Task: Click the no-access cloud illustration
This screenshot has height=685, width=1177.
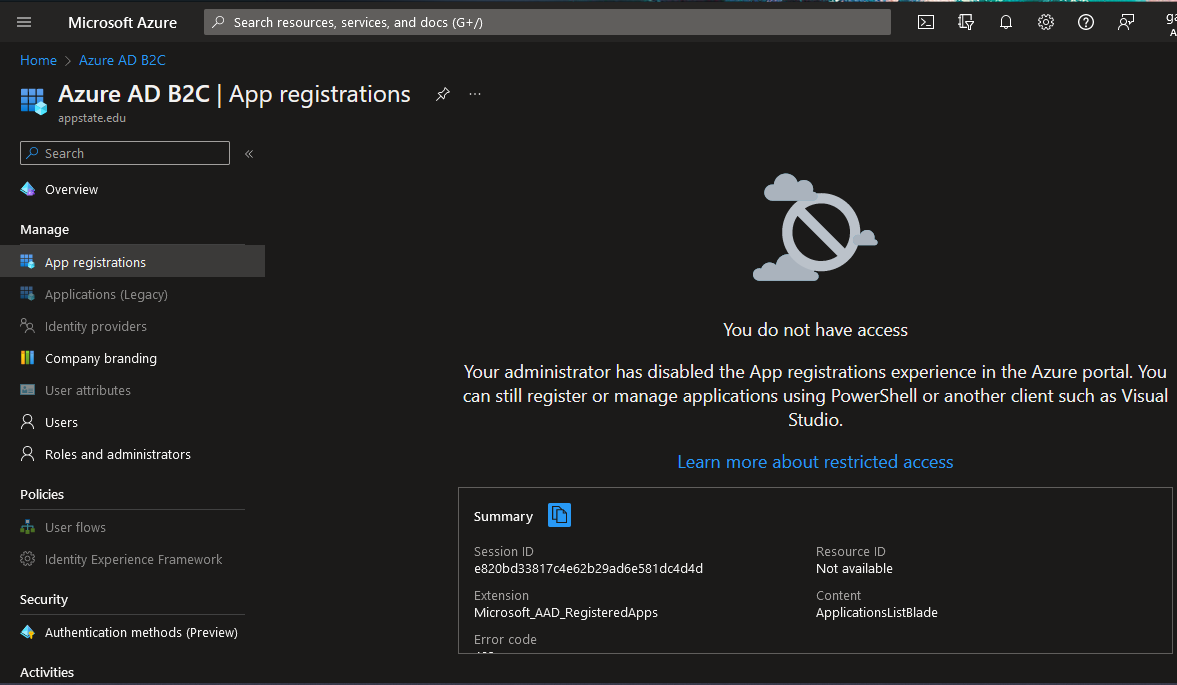Action: 815,227
